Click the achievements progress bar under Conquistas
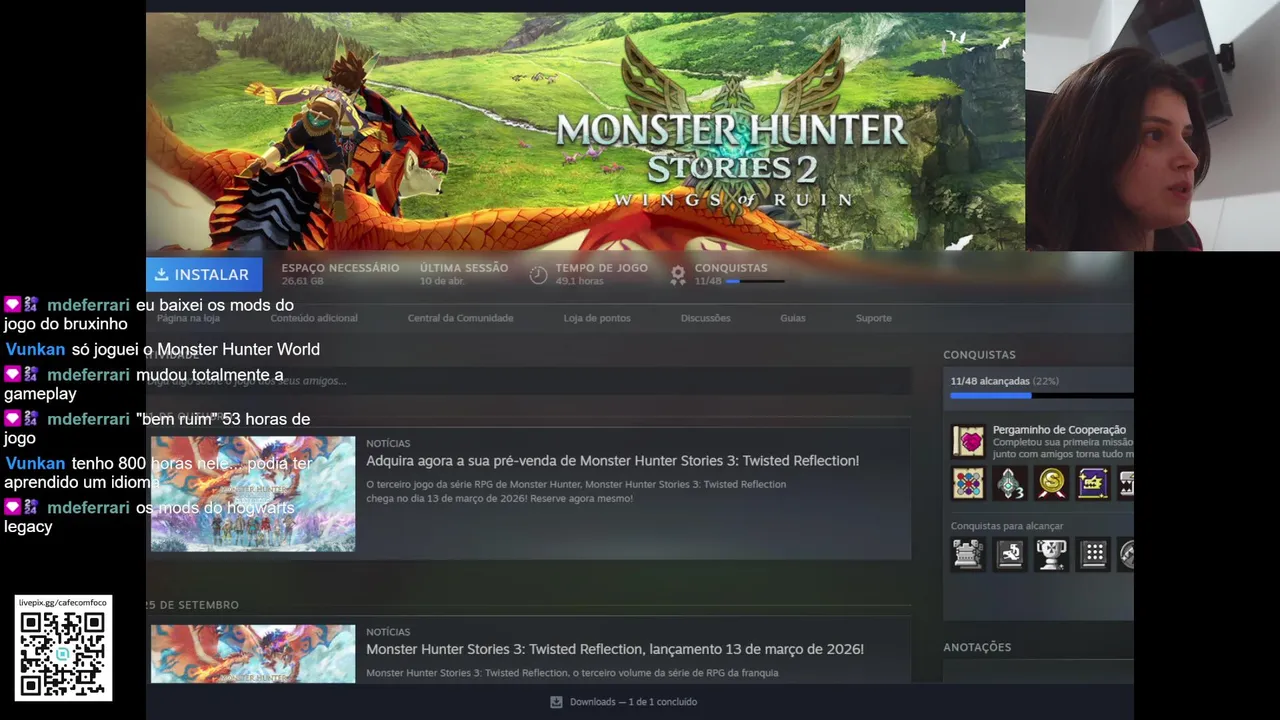Image resolution: width=1280 pixels, height=720 pixels. tap(1041, 396)
